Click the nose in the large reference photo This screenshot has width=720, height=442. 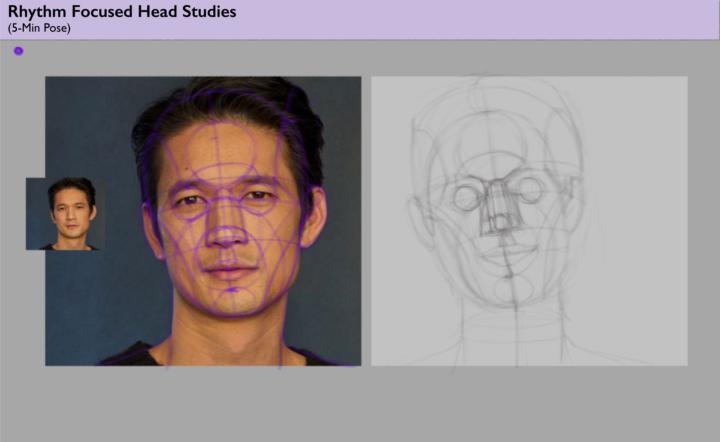(x=229, y=233)
